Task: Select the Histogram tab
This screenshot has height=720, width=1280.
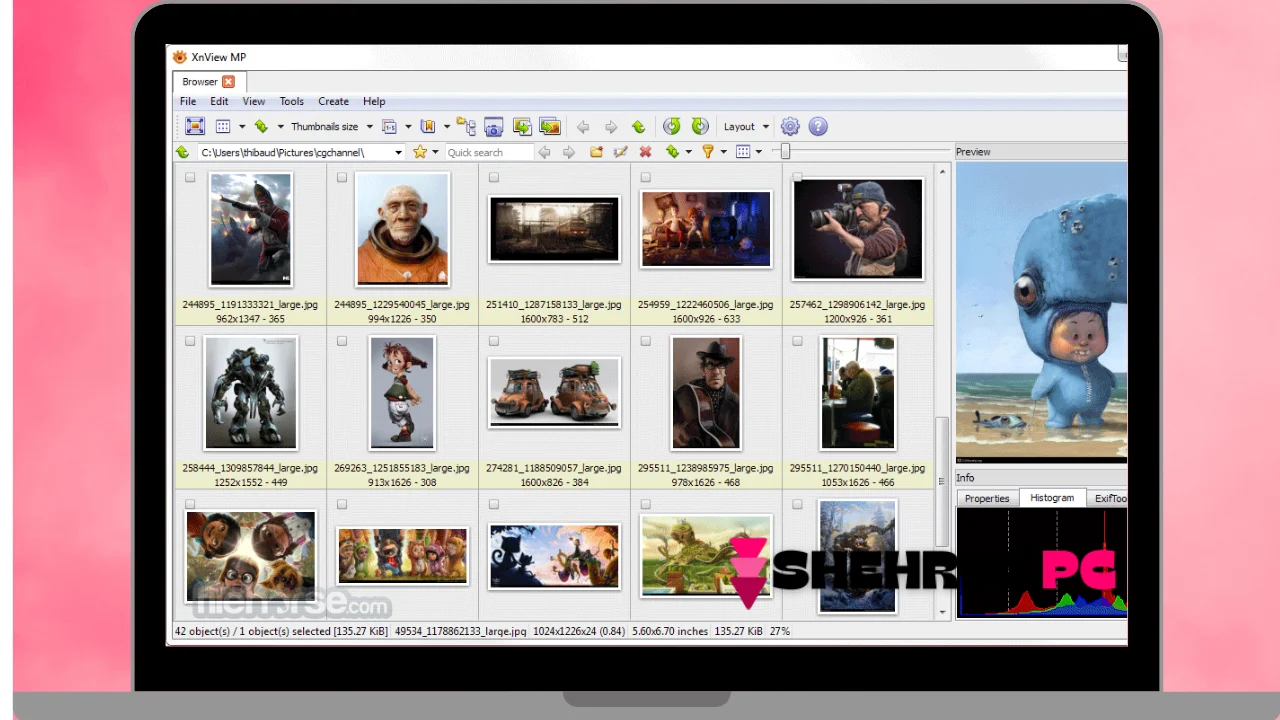Action: tap(1052, 497)
